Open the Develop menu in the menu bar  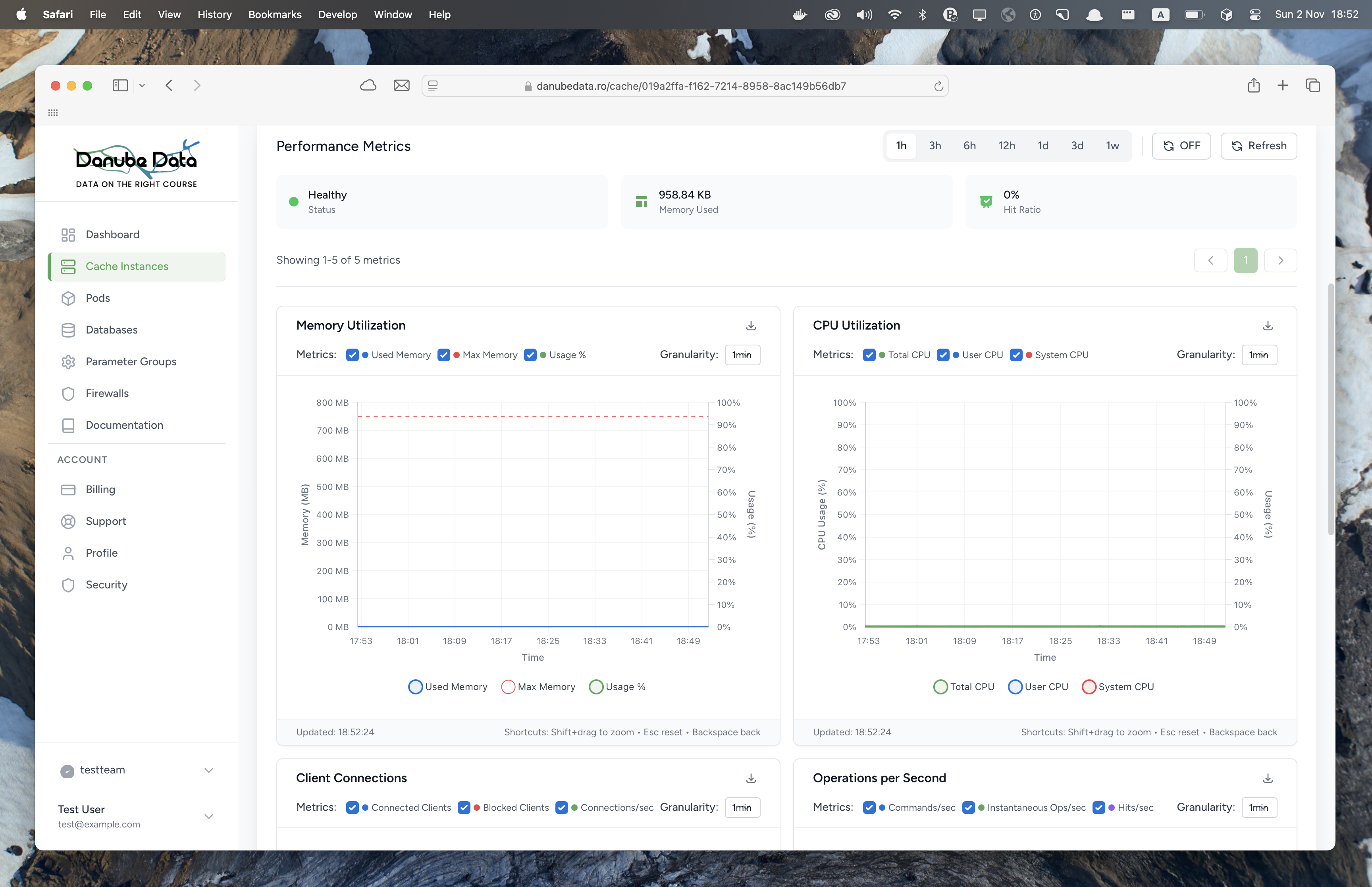[337, 14]
